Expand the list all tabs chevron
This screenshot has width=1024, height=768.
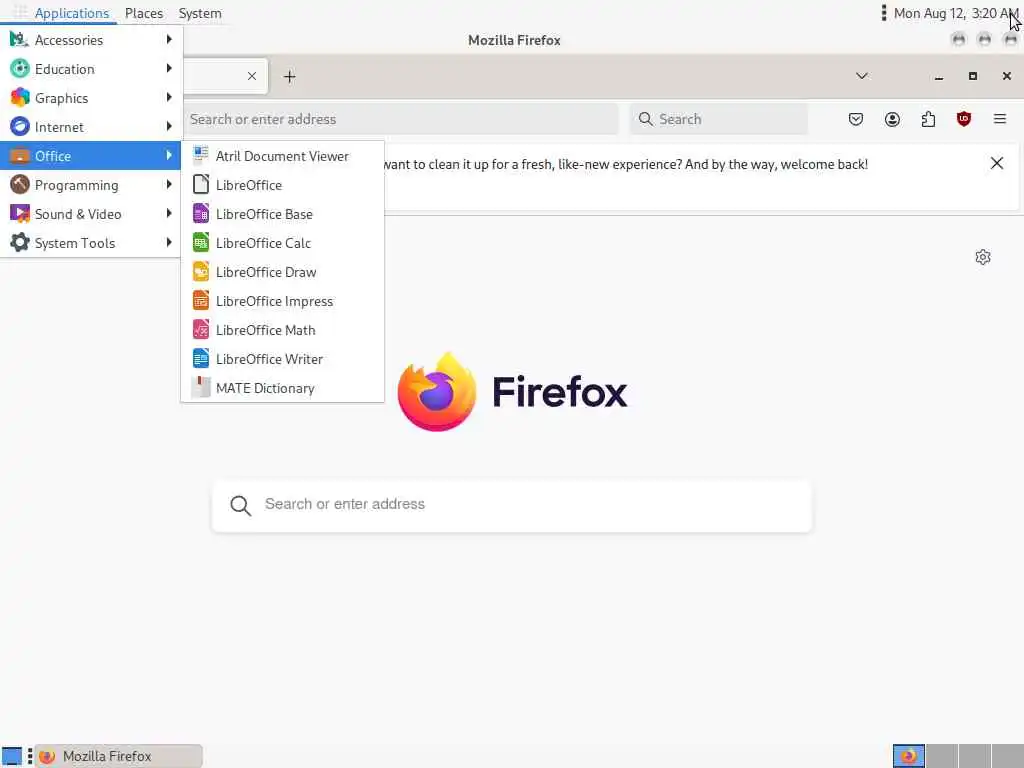(861, 76)
